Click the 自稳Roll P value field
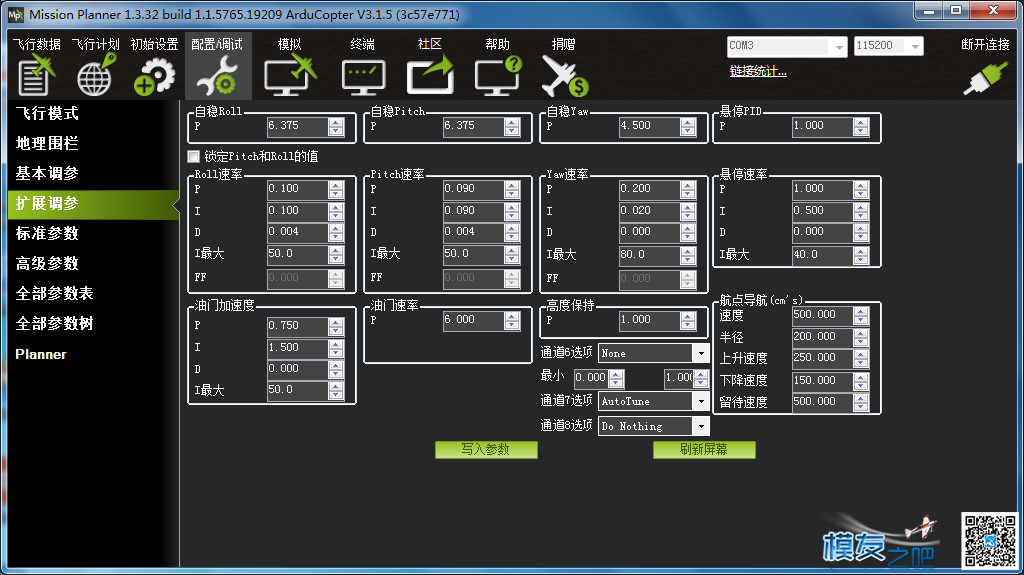The width and height of the screenshot is (1024, 575). tap(297, 126)
